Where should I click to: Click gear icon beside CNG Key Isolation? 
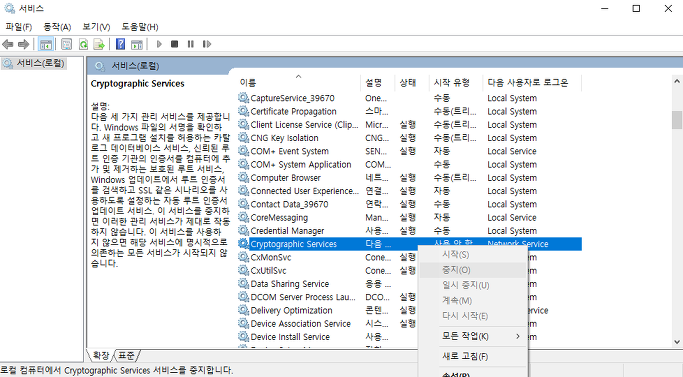(x=243, y=138)
